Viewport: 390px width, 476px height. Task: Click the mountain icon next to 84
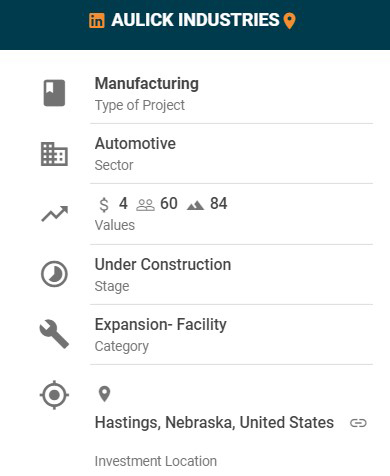tap(195, 205)
